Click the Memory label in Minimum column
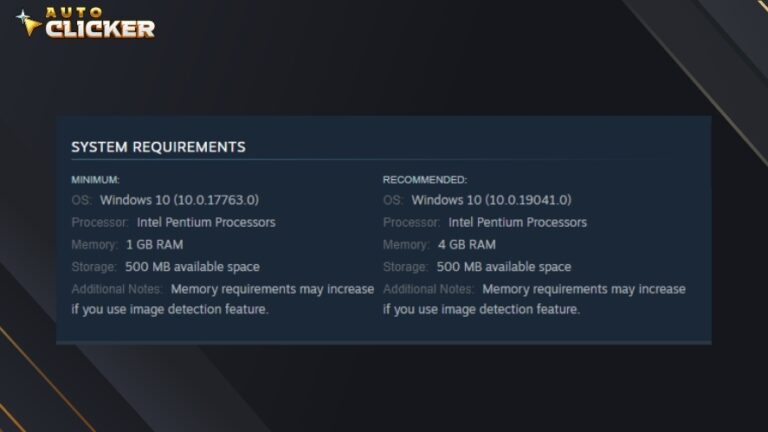This screenshot has height=432, width=768. pos(95,245)
